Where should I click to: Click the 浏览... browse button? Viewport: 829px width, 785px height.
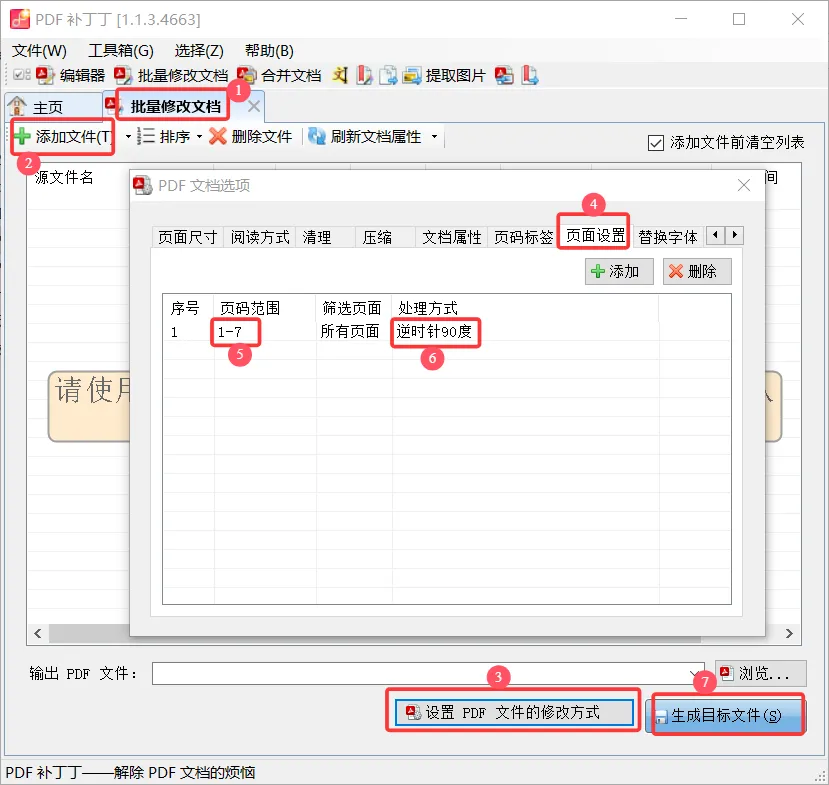[x=760, y=673]
